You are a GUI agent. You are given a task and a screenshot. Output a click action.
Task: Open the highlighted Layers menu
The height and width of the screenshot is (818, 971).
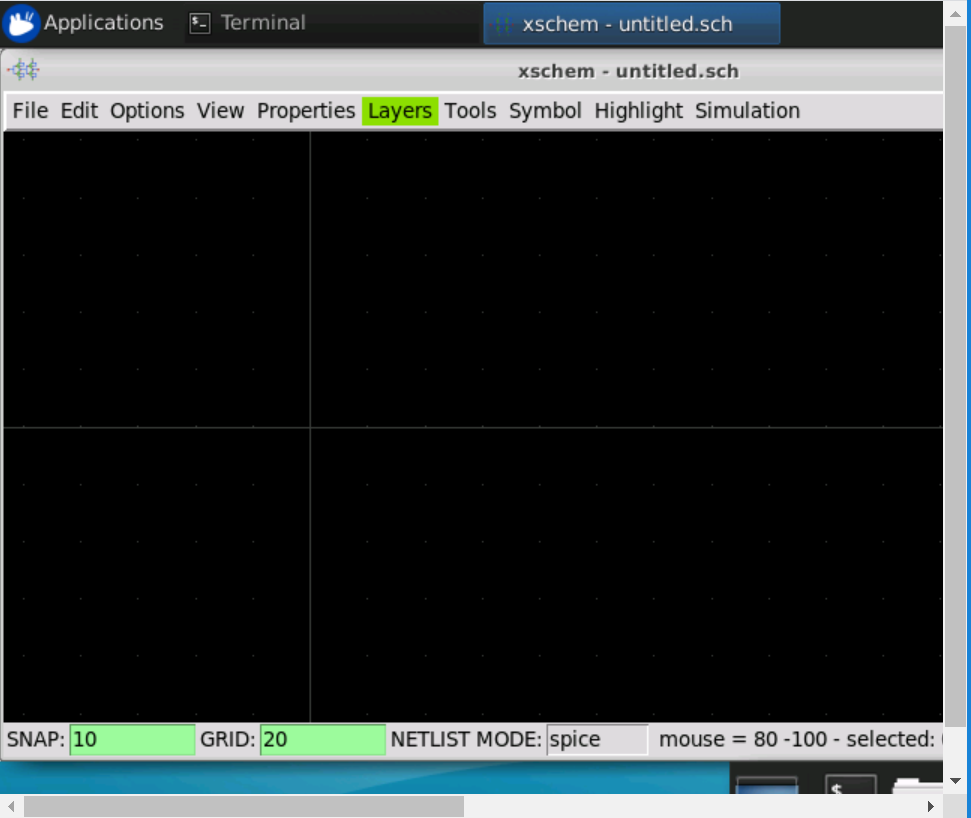click(x=399, y=111)
